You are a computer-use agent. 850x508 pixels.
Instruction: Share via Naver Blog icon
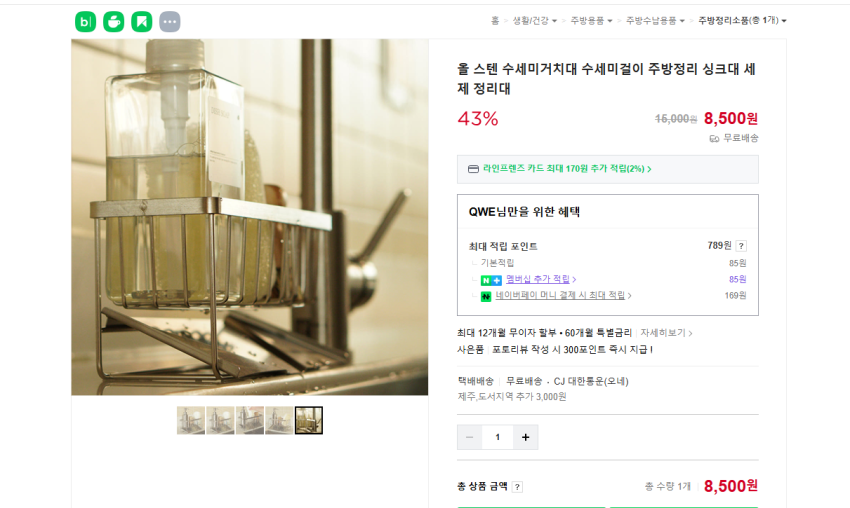(86, 22)
